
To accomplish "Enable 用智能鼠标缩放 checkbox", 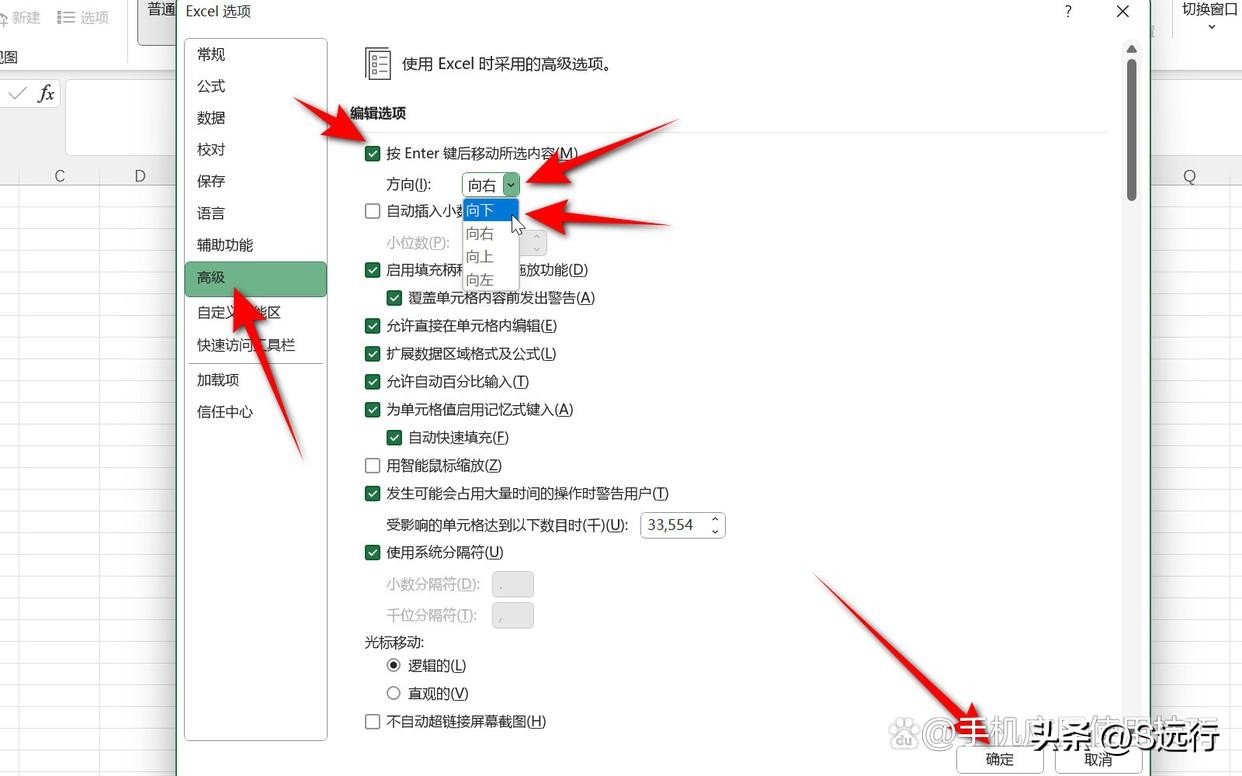I will pyautogui.click(x=373, y=466).
